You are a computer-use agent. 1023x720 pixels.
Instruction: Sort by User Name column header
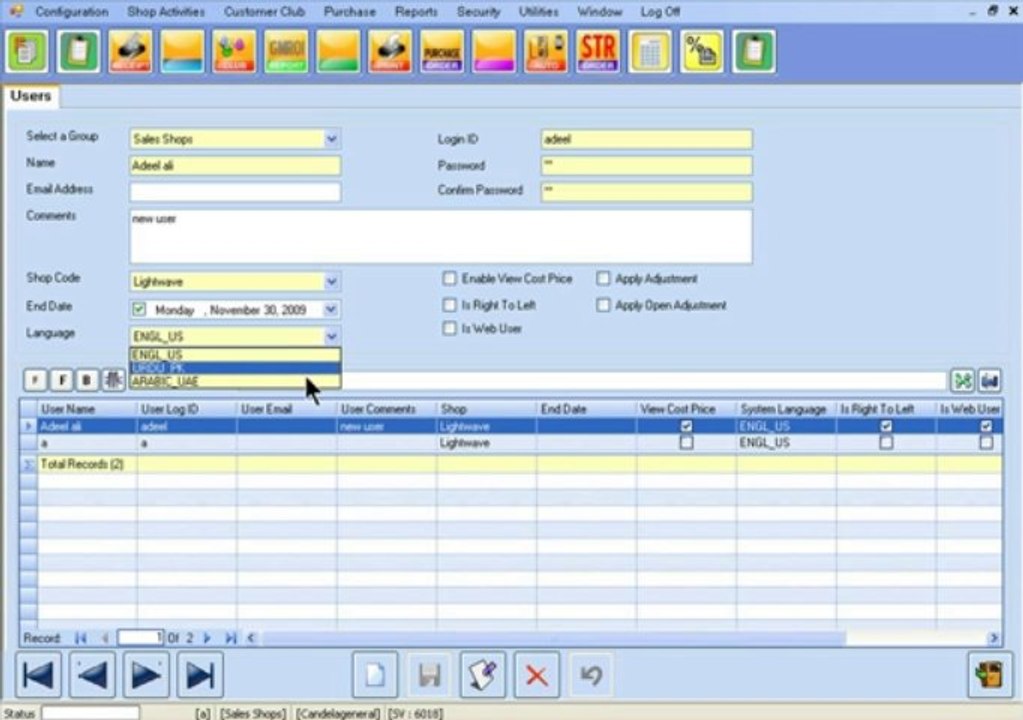point(87,409)
